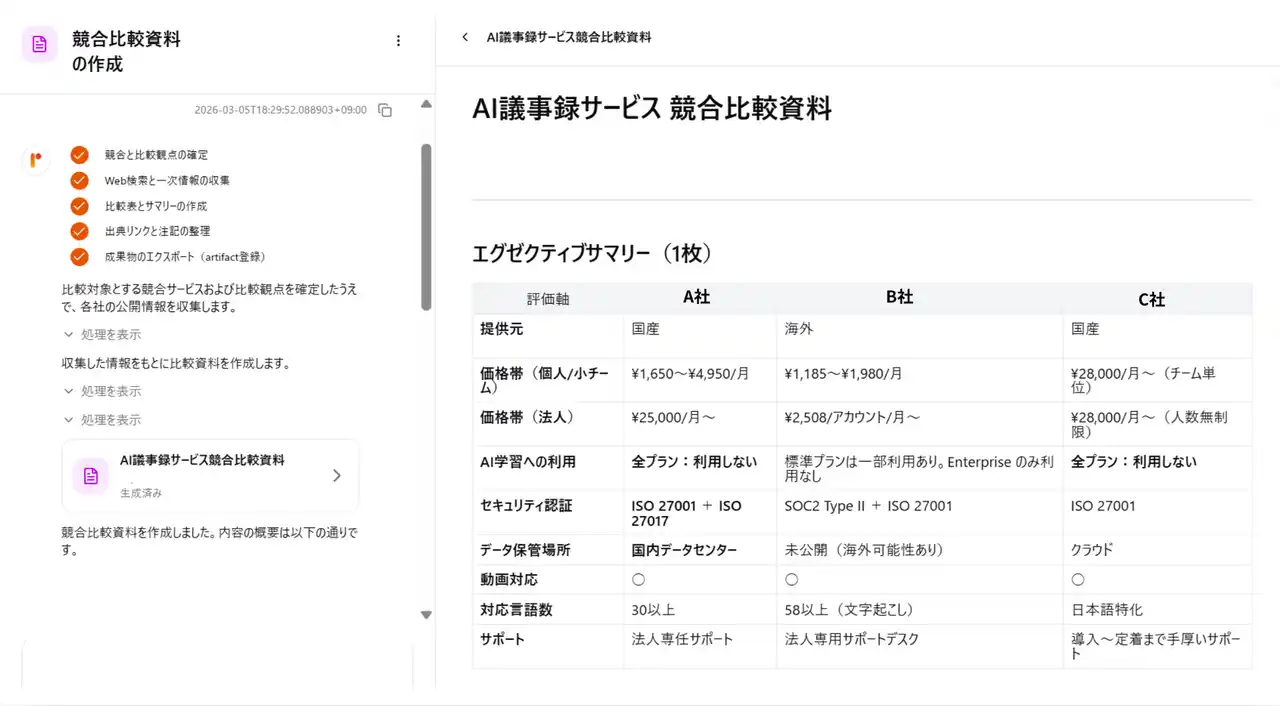Copy message using the copy icon by timestamp

tap(385, 110)
